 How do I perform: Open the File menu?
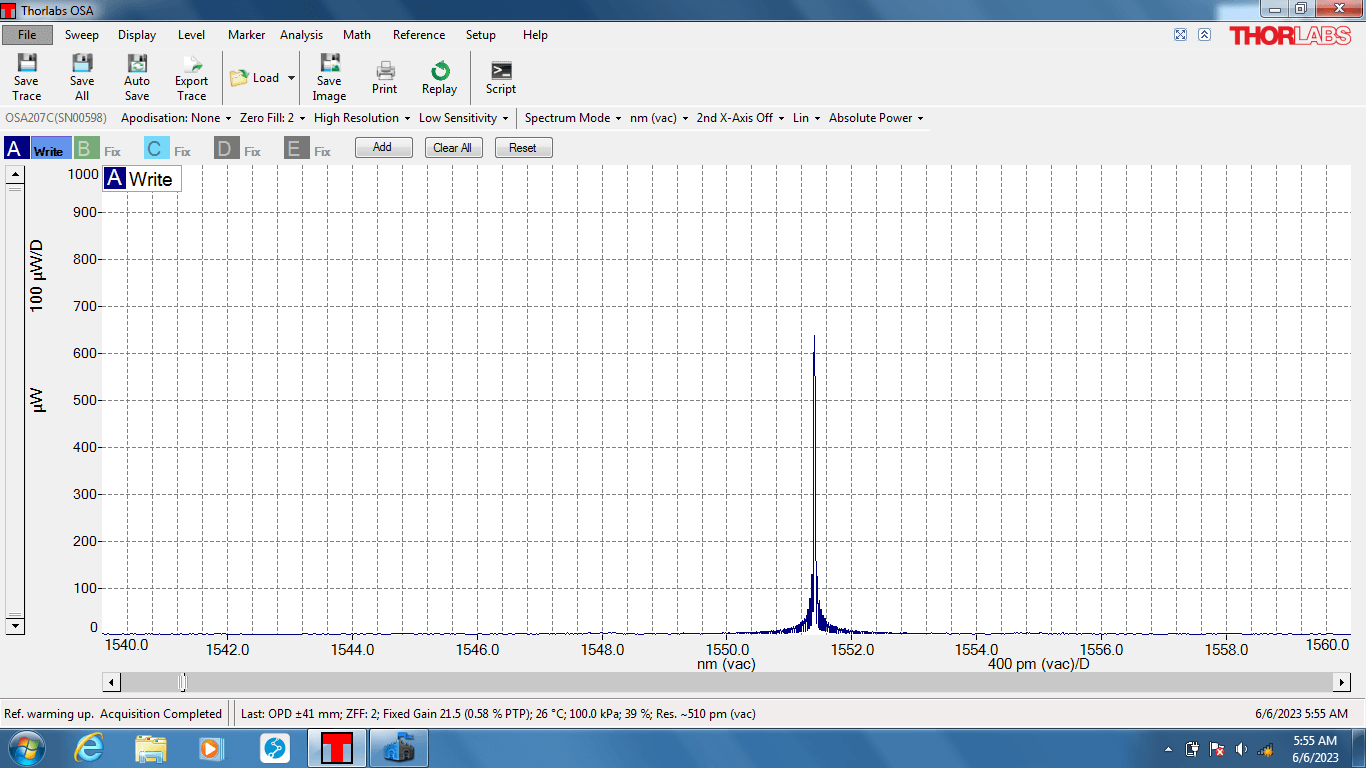pos(27,35)
